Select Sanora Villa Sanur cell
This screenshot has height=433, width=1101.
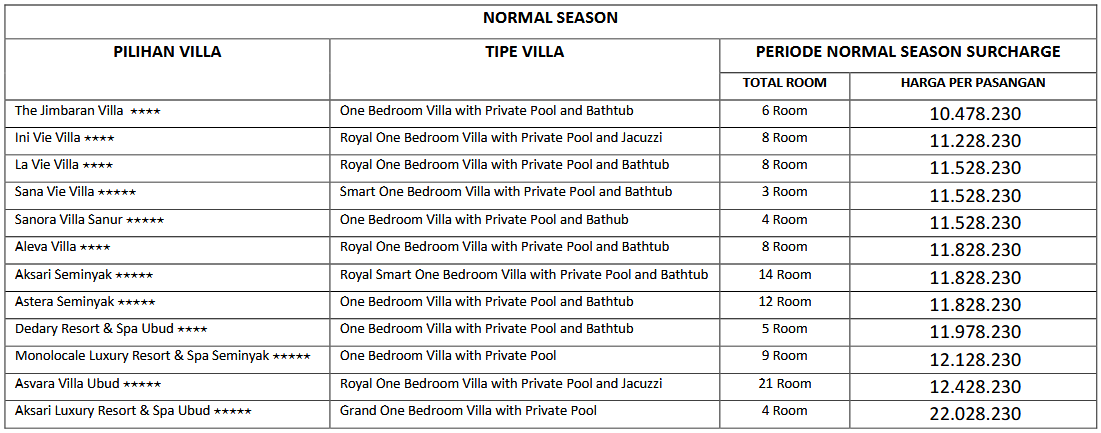coord(89,220)
